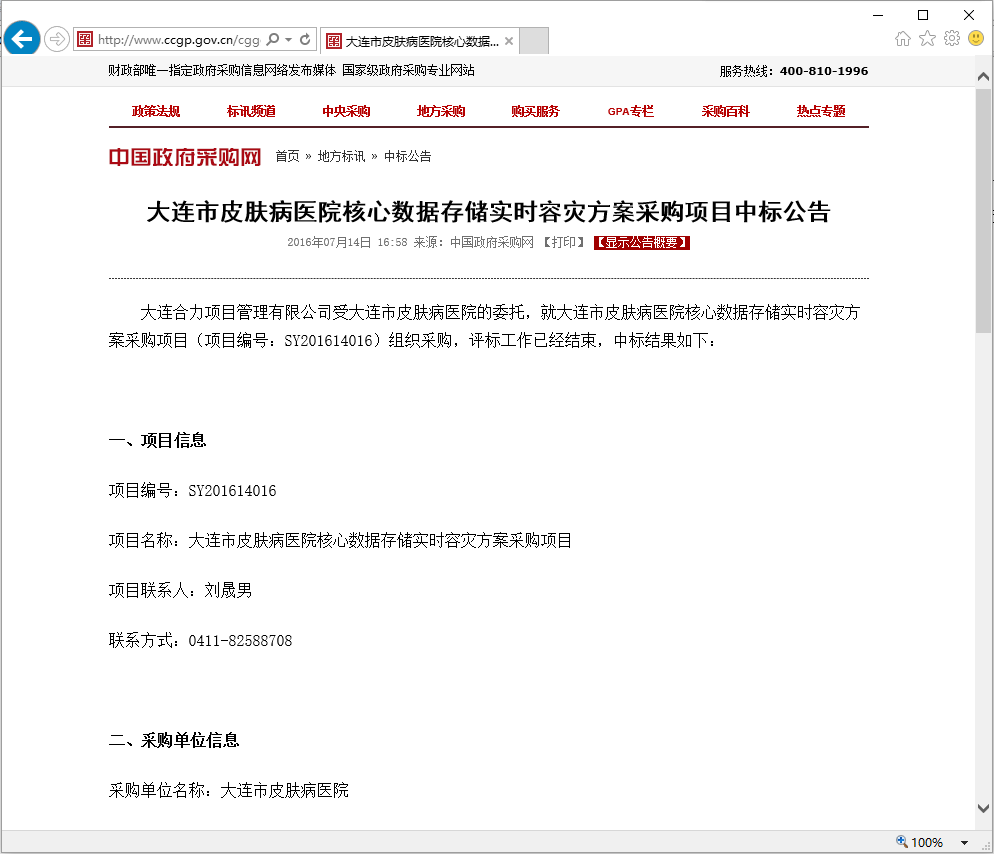This screenshot has width=994, height=854.
Task: Go to the 采购百科 navigation item
Action: tap(725, 111)
